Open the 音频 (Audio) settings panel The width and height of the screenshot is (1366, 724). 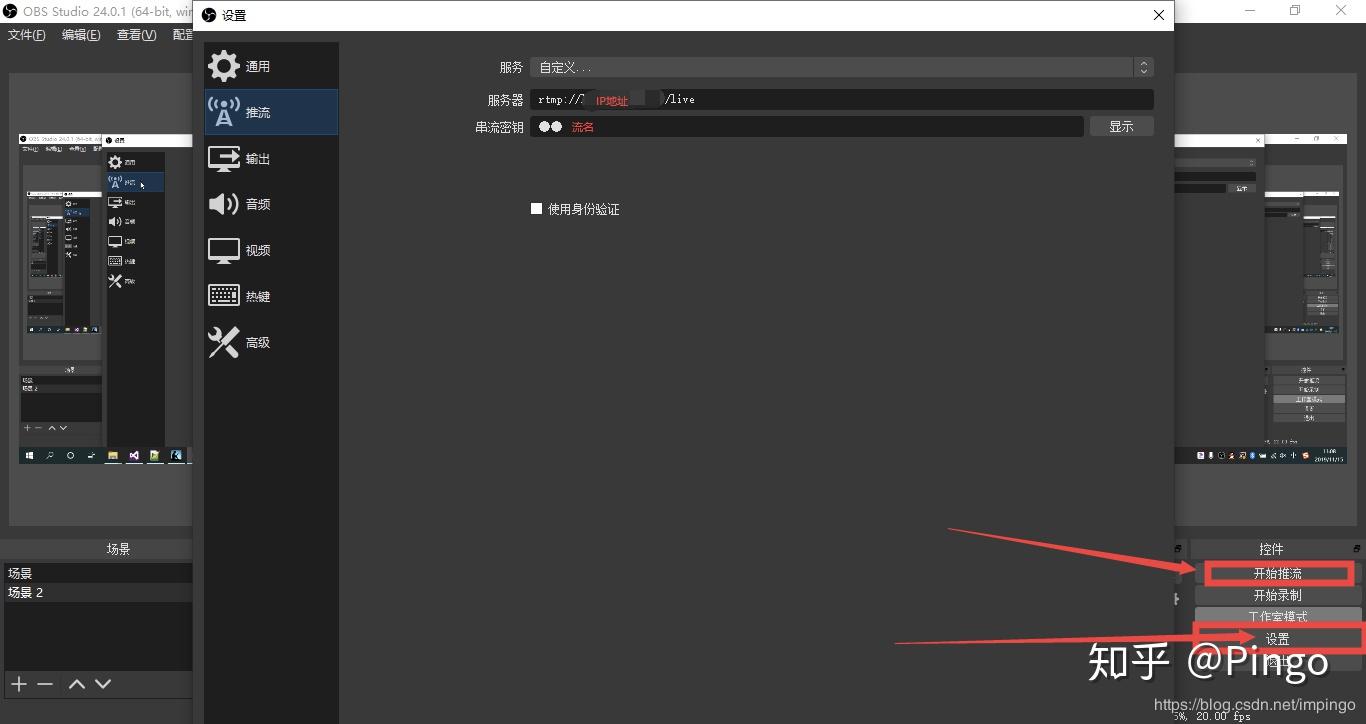click(x=257, y=204)
